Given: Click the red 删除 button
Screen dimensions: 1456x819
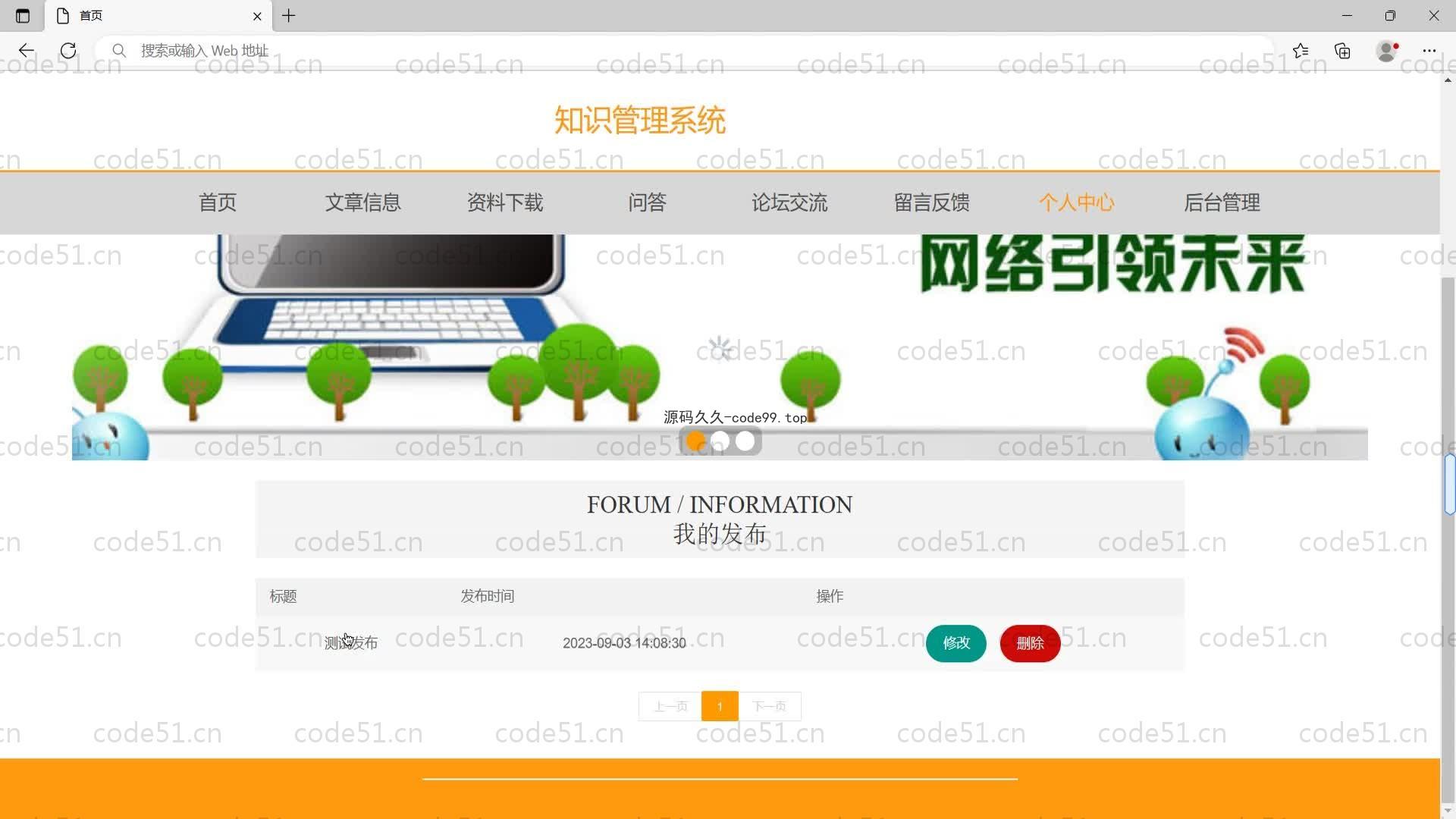Looking at the screenshot, I should pyautogui.click(x=1030, y=643).
